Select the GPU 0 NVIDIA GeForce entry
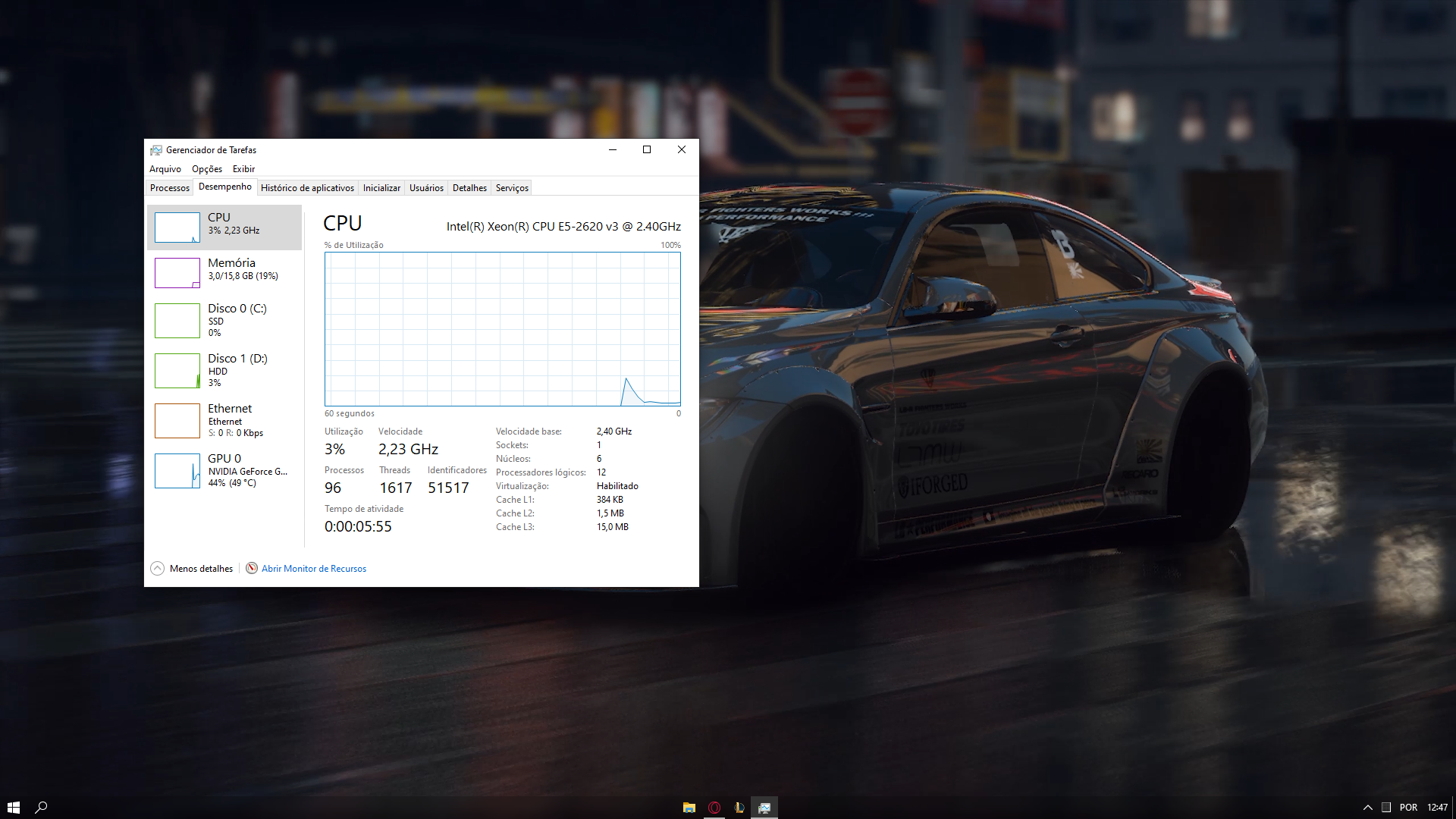 (x=224, y=471)
